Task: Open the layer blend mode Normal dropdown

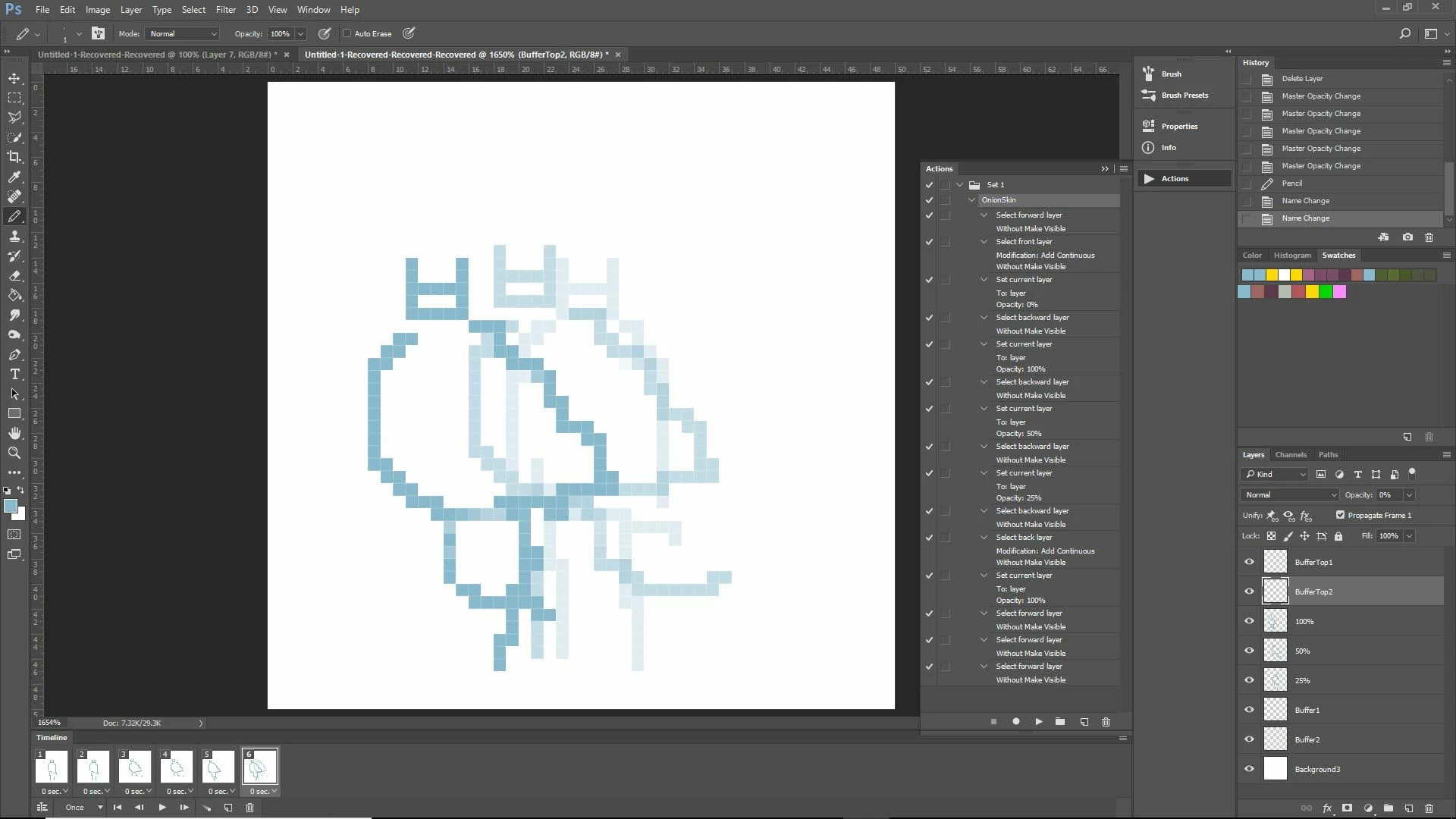Action: coord(1290,495)
